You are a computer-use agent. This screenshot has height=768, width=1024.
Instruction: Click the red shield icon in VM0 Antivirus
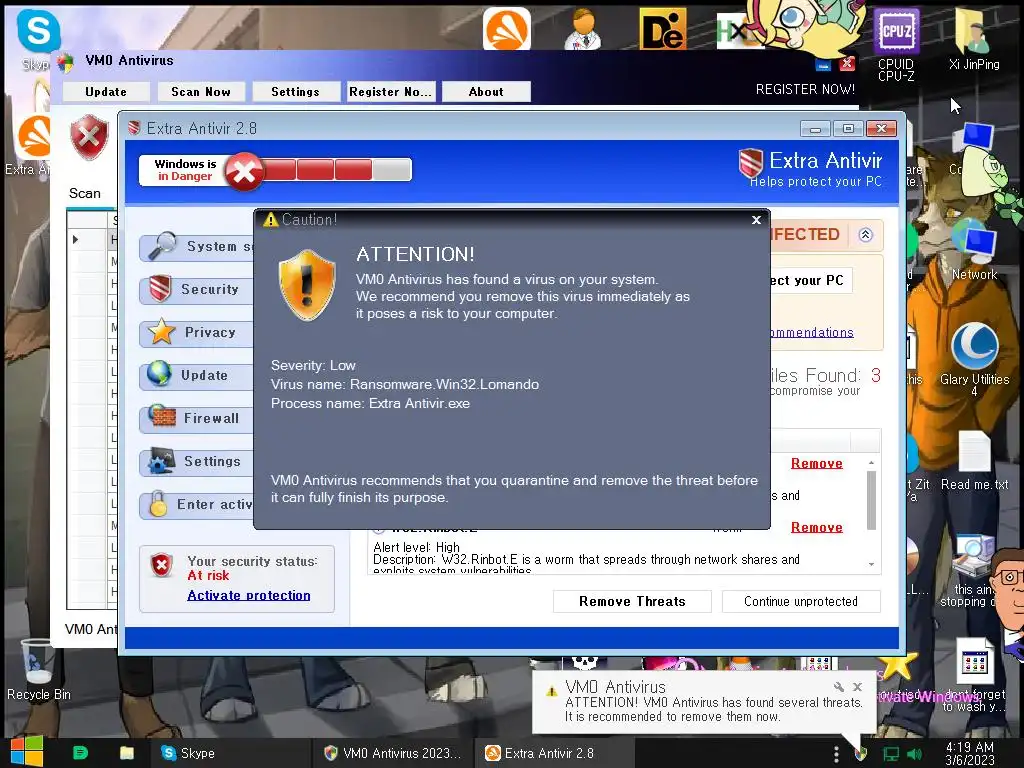point(89,137)
